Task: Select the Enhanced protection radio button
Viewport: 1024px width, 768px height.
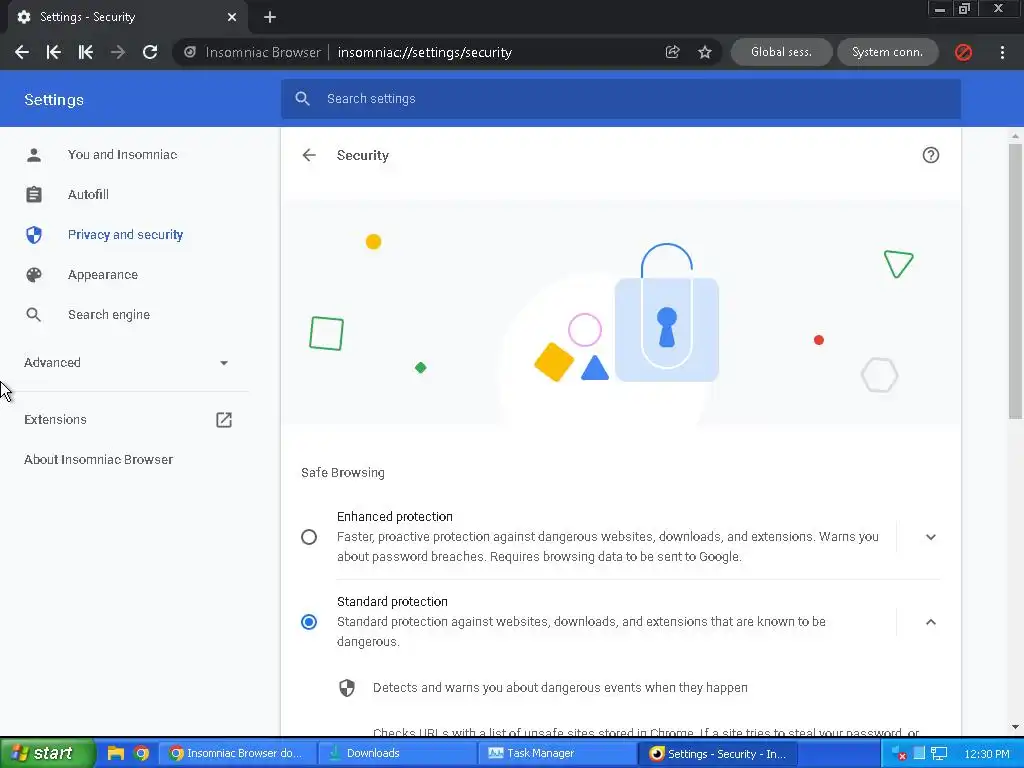Action: point(309,537)
